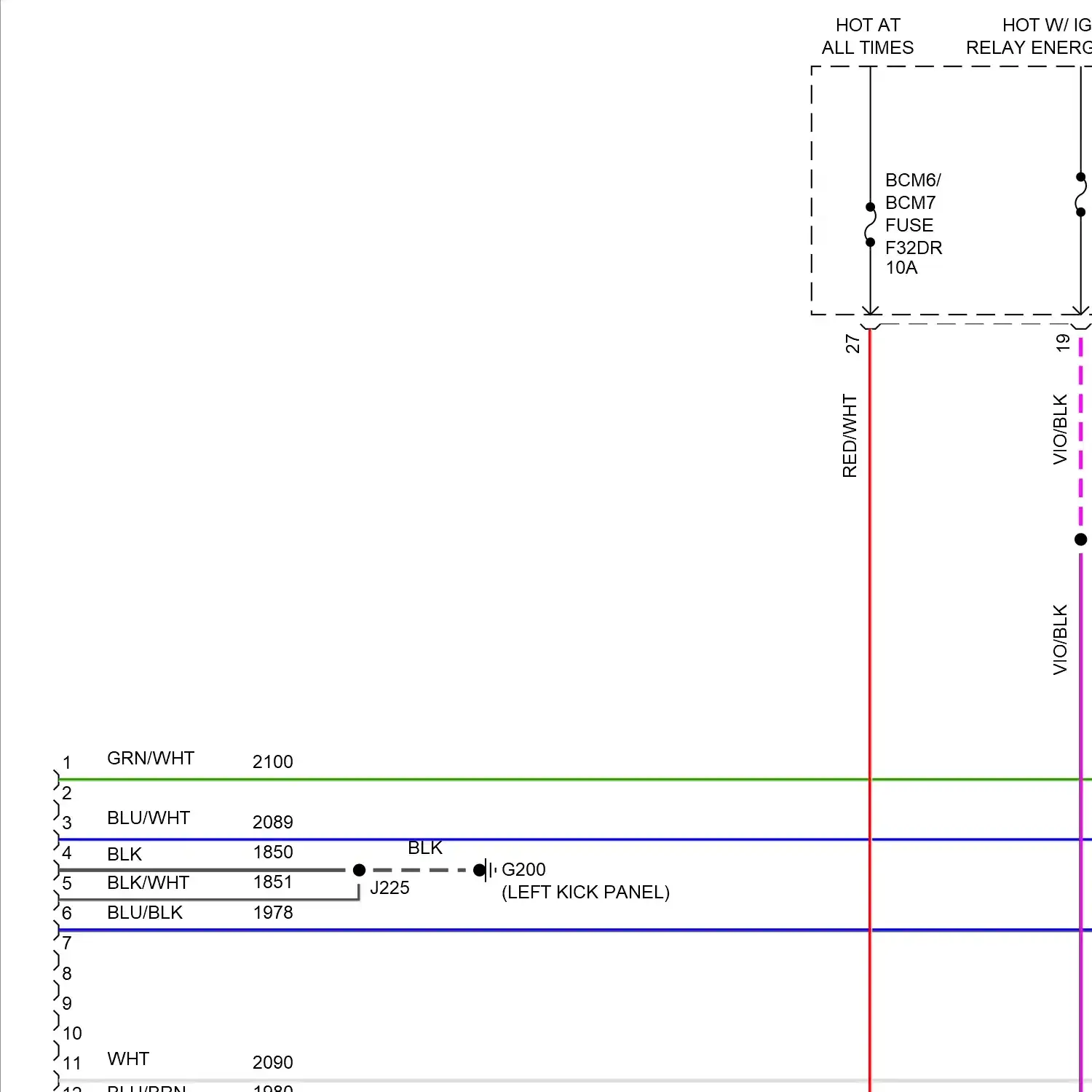Select the upper fuse terminal dot
The image size is (1092, 1092).
[x=871, y=206]
